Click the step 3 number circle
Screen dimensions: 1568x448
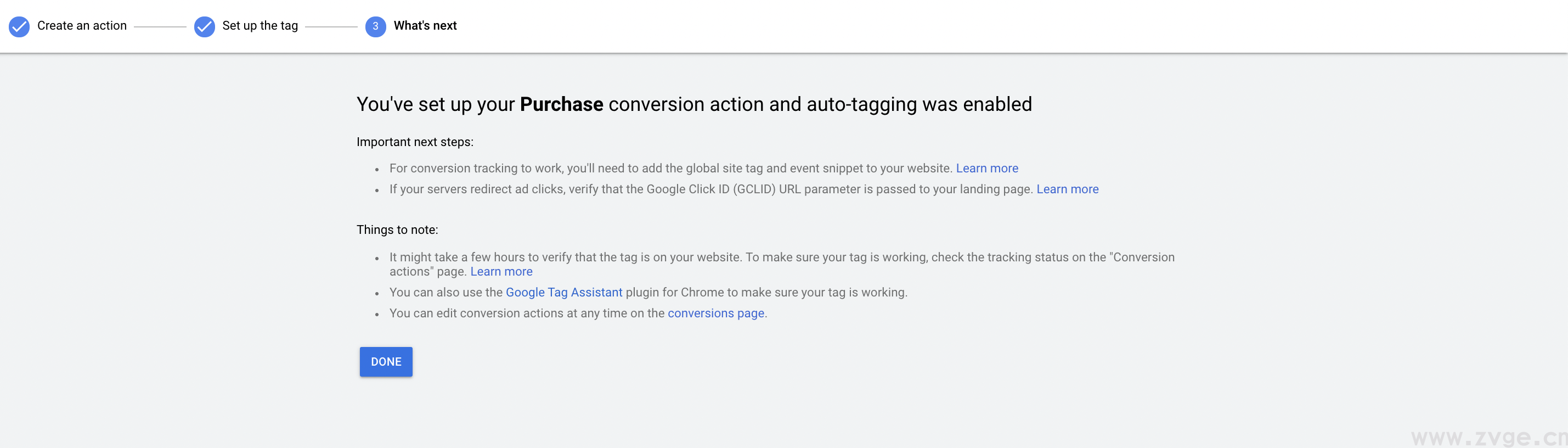375,26
